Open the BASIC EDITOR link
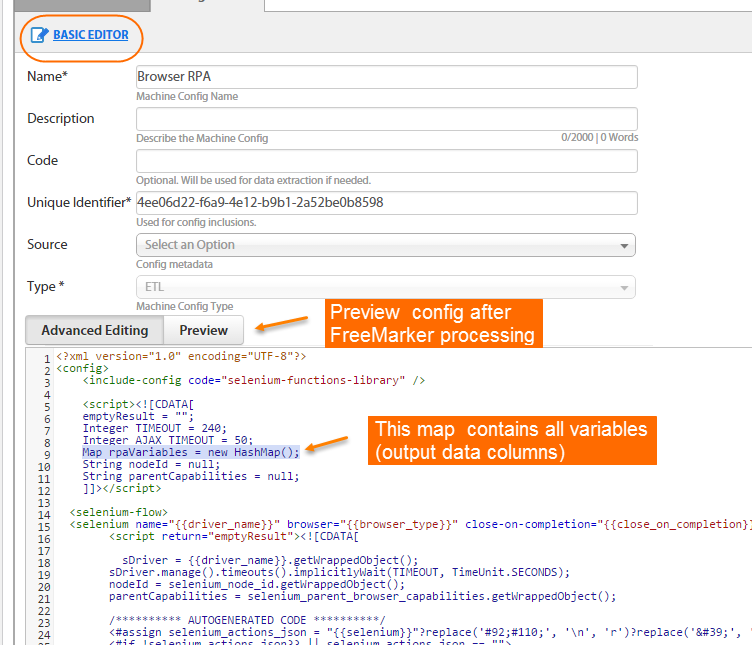 point(91,35)
